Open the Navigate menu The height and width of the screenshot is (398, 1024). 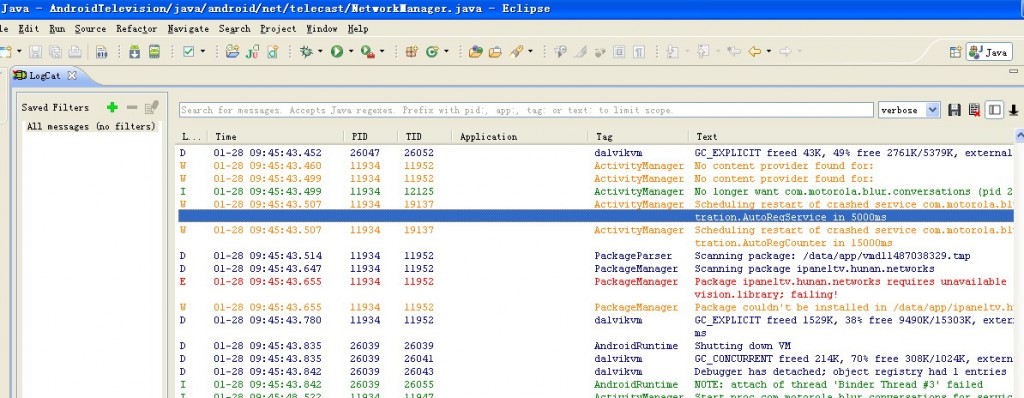click(x=188, y=29)
